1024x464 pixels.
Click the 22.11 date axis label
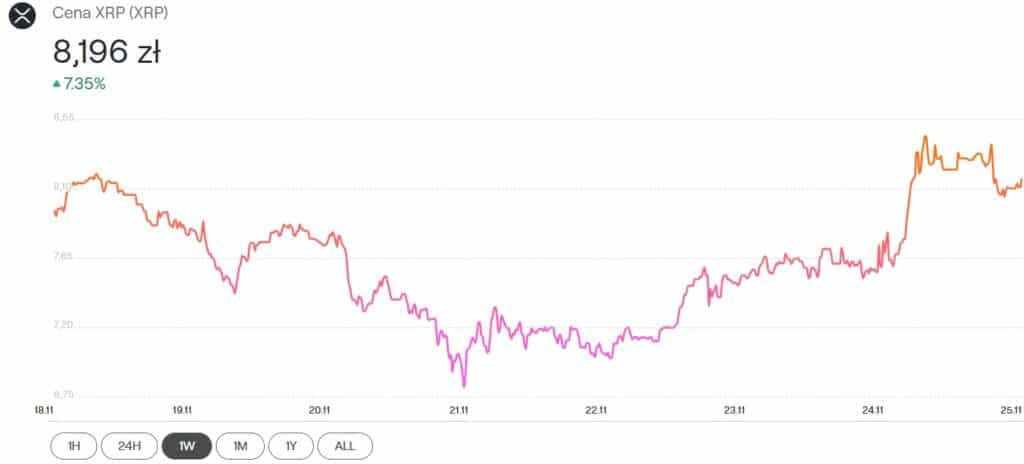pyautogui.click(x=596, y=410)
